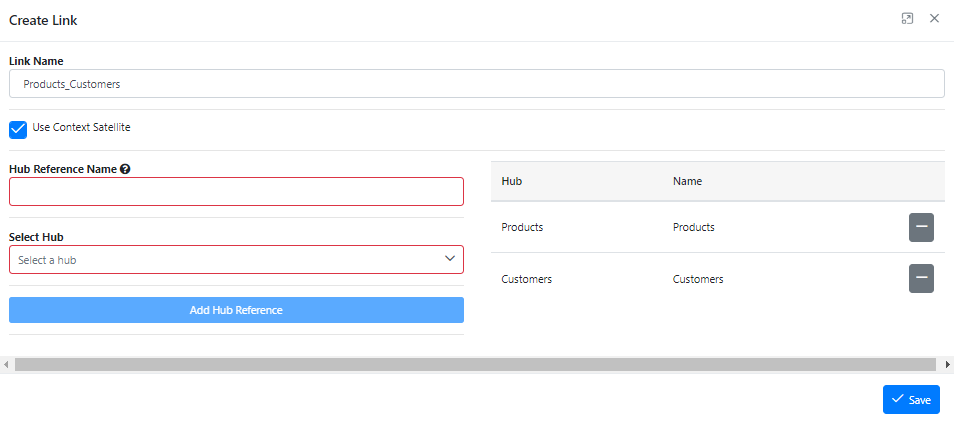The image size is (954, 424).
Task: Click into the Hub Reference Name field
Action: 236,192
